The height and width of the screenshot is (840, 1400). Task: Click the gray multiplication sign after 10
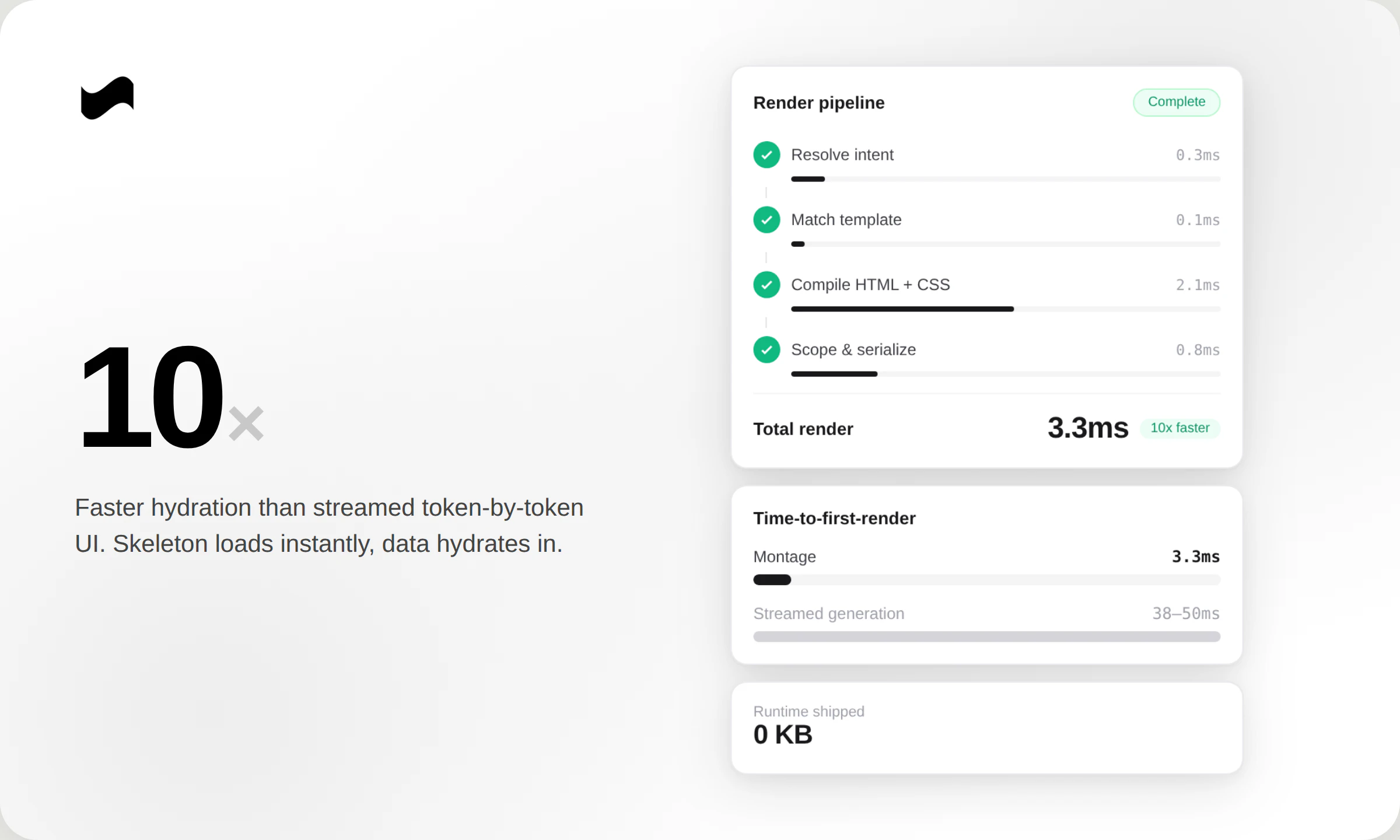tap(246, 423)
